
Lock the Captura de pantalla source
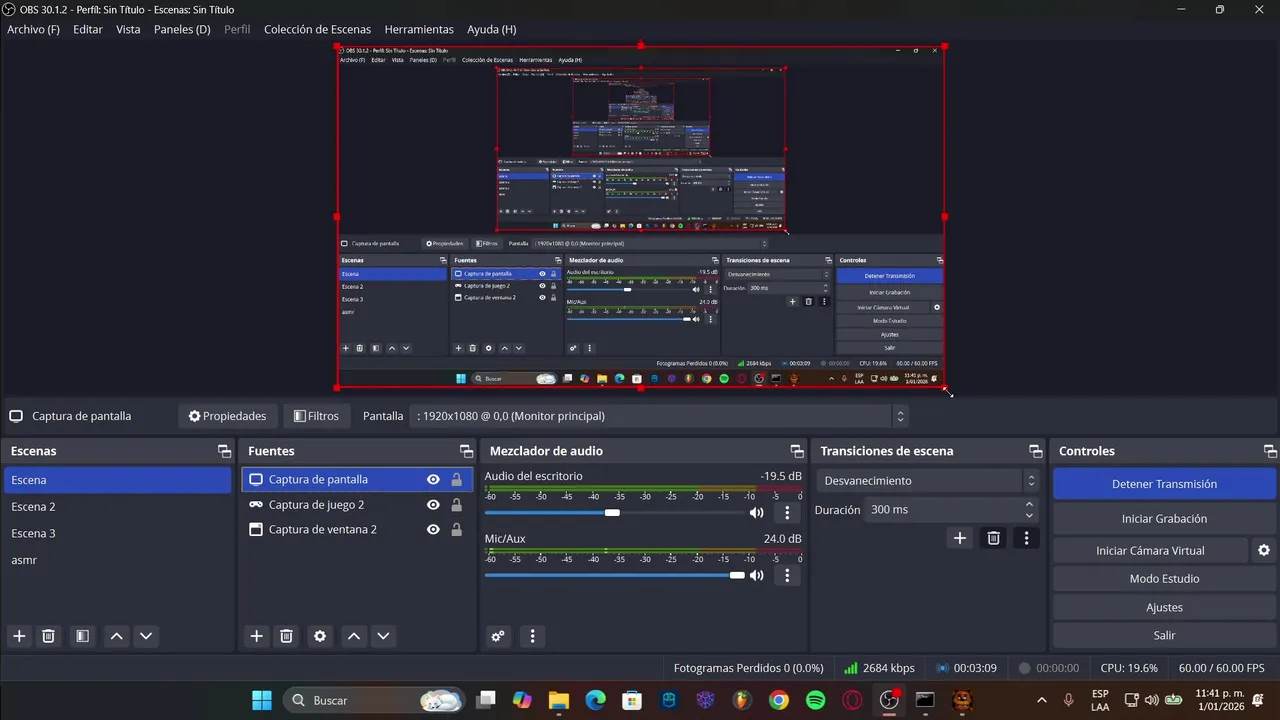(457, 479)
